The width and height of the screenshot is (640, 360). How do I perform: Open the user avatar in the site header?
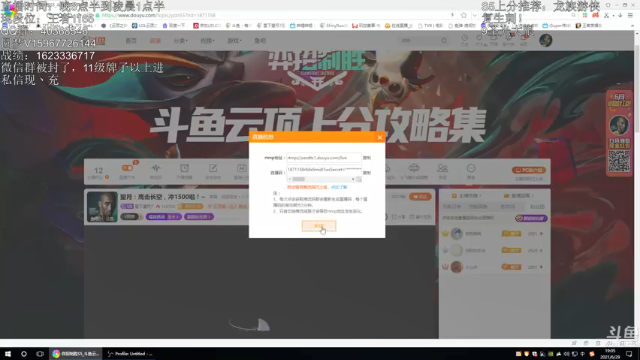pos(546,40)
